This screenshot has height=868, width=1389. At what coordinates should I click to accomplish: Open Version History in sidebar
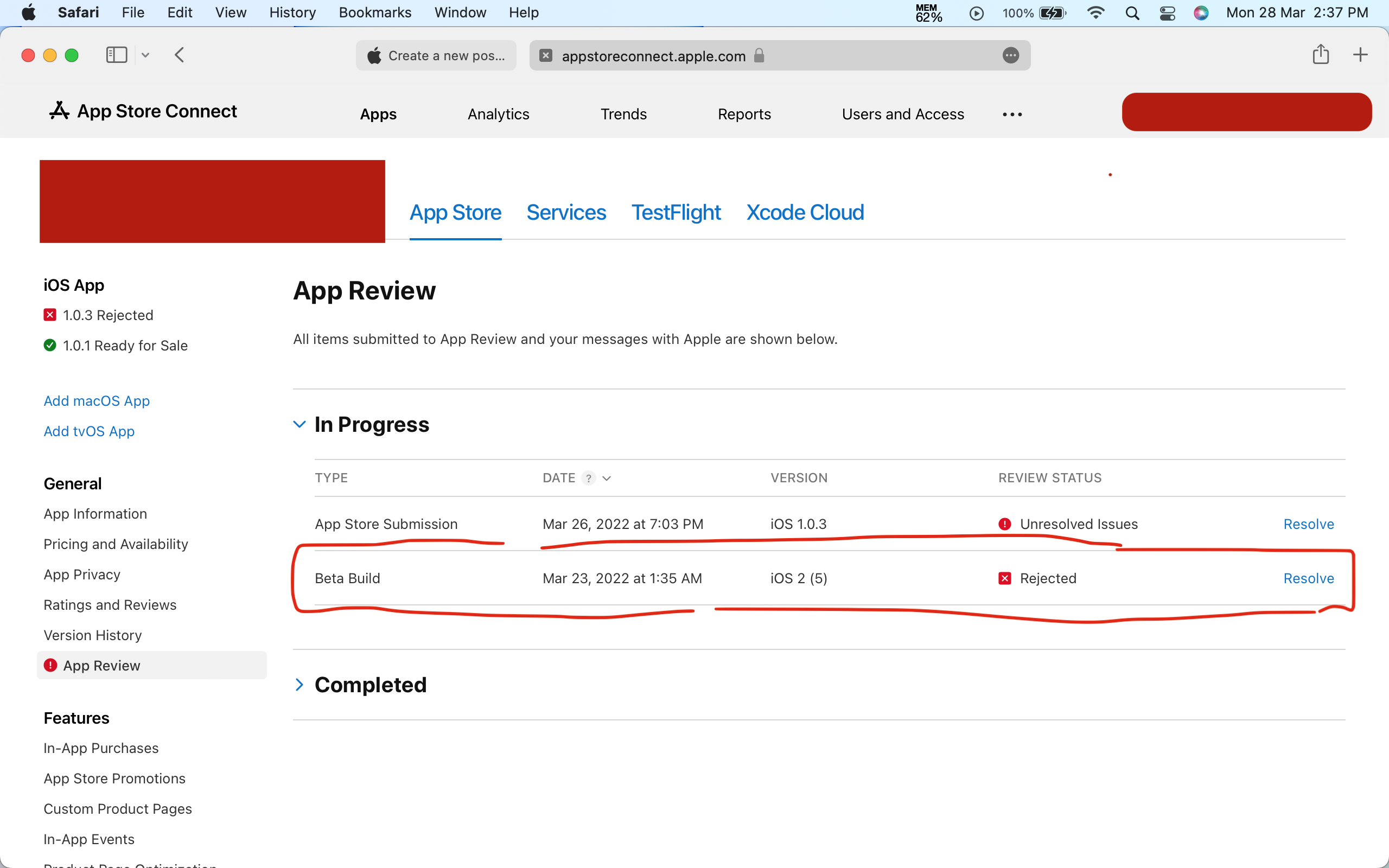click(x=92, y=635)
